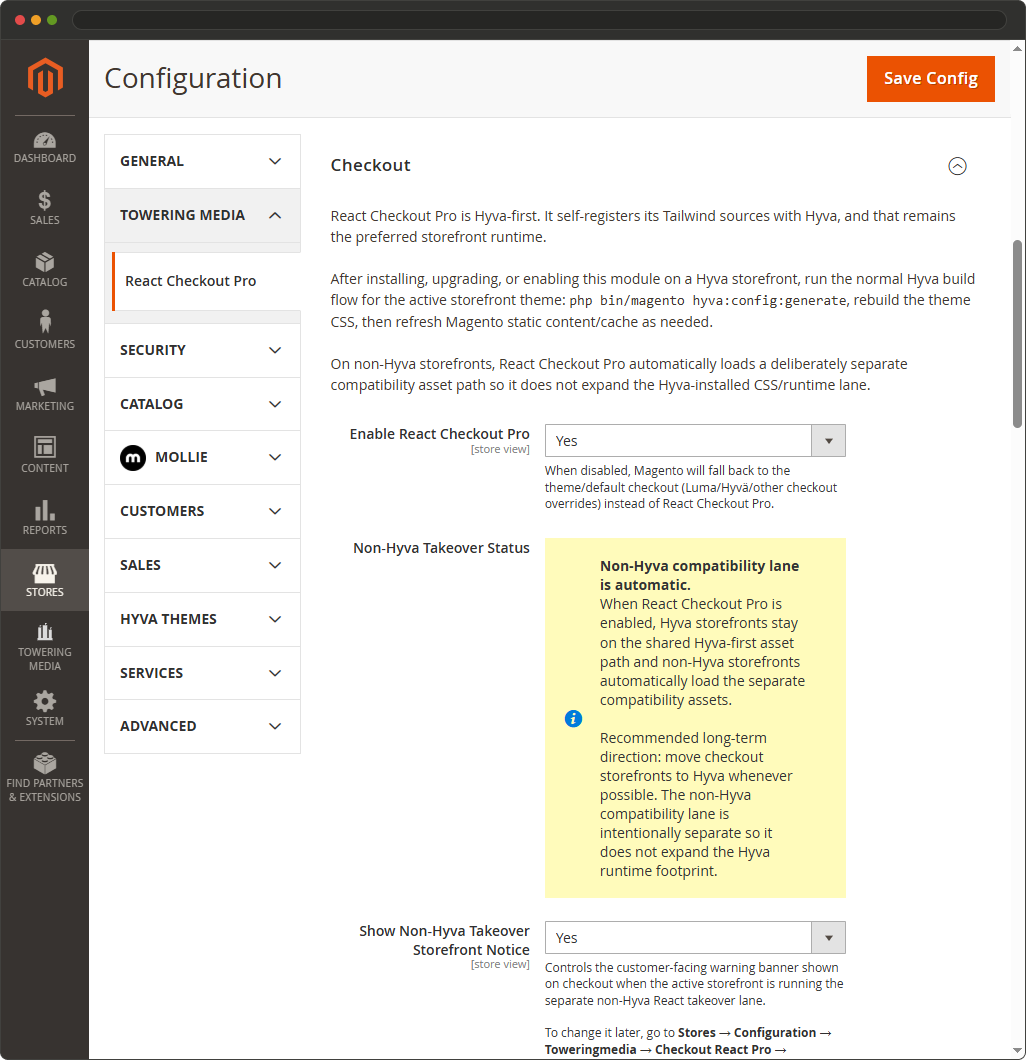Open the Marketing megaphone menu
This screenshot has width=1026, height=1060.
[x=45, y=393]
